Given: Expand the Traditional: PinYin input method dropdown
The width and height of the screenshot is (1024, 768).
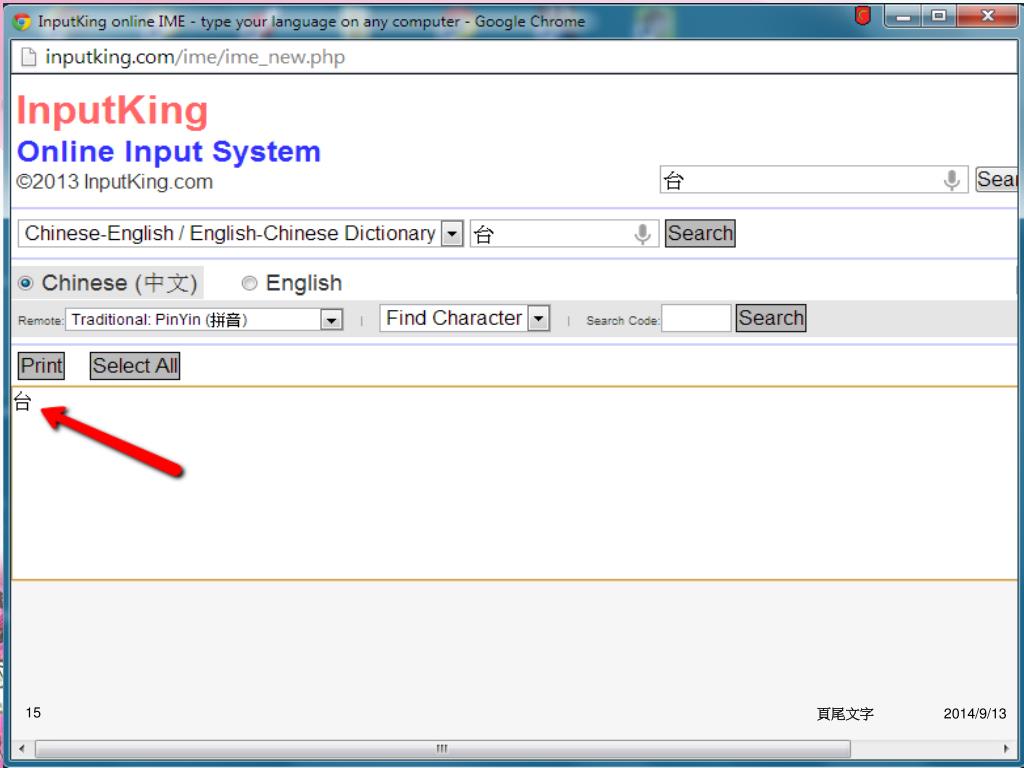Looking at the screenshot, I should (331, 320).
